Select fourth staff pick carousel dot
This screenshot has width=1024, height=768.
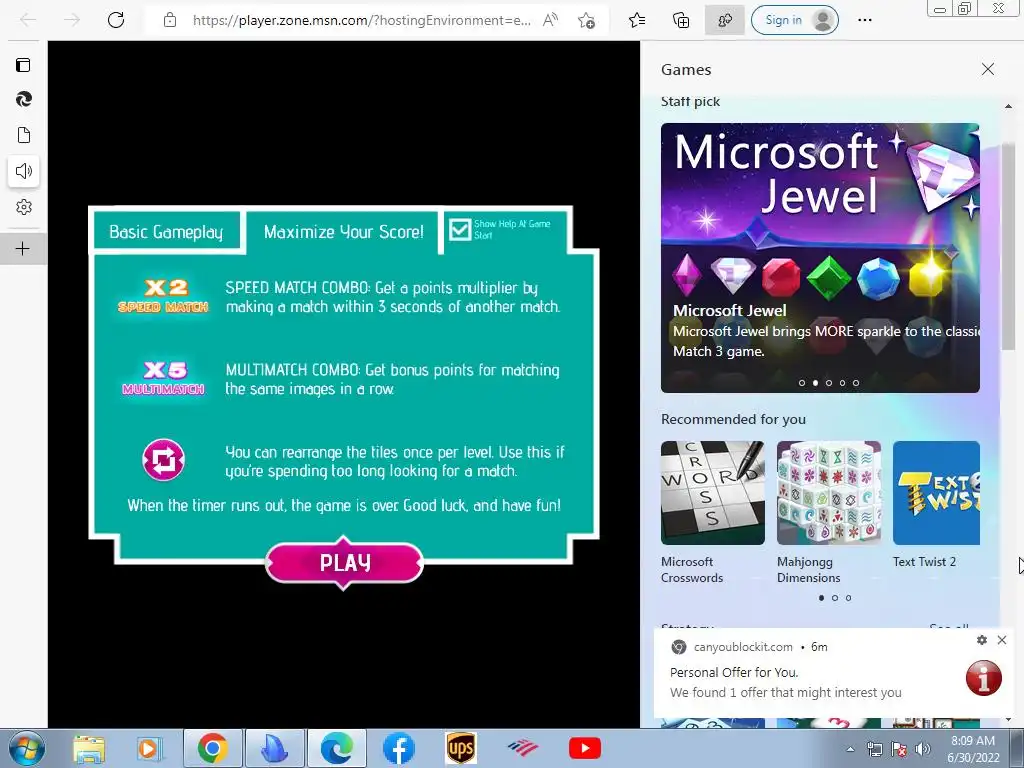842,383
